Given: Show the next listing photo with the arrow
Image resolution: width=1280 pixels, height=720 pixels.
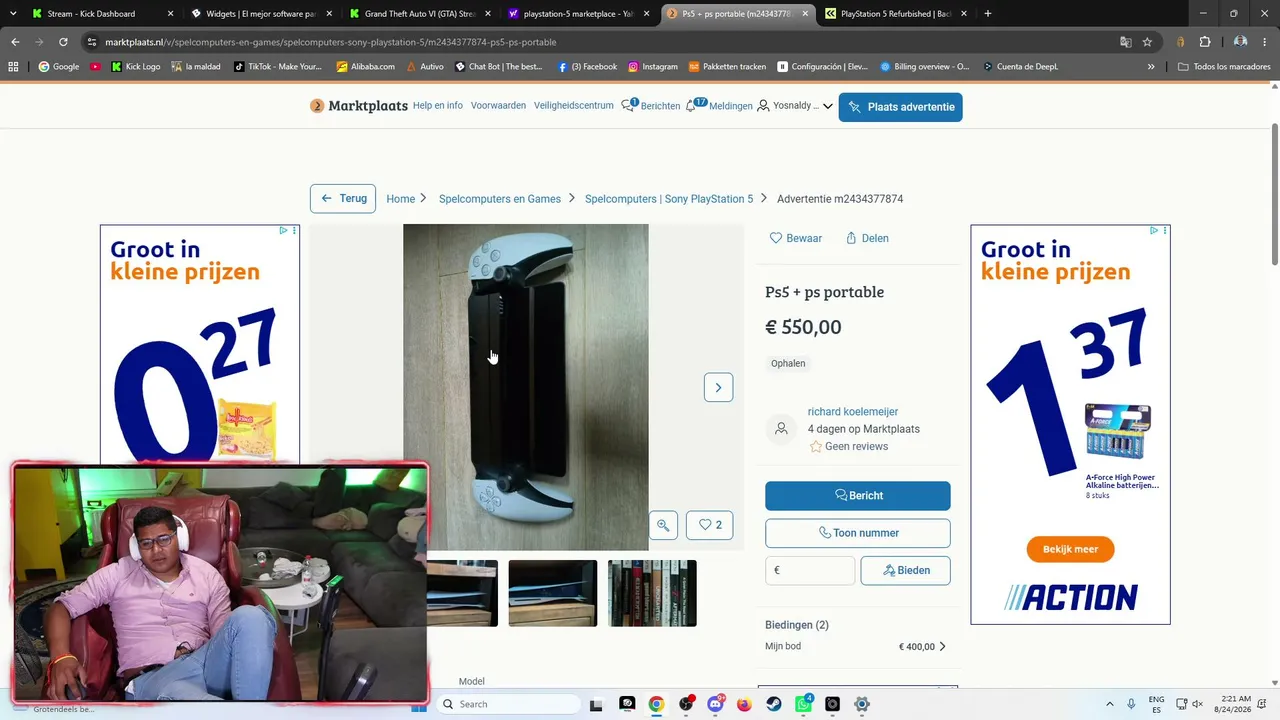Looking at the screenshot, I should pyautogui.click(x=718, y=387).
